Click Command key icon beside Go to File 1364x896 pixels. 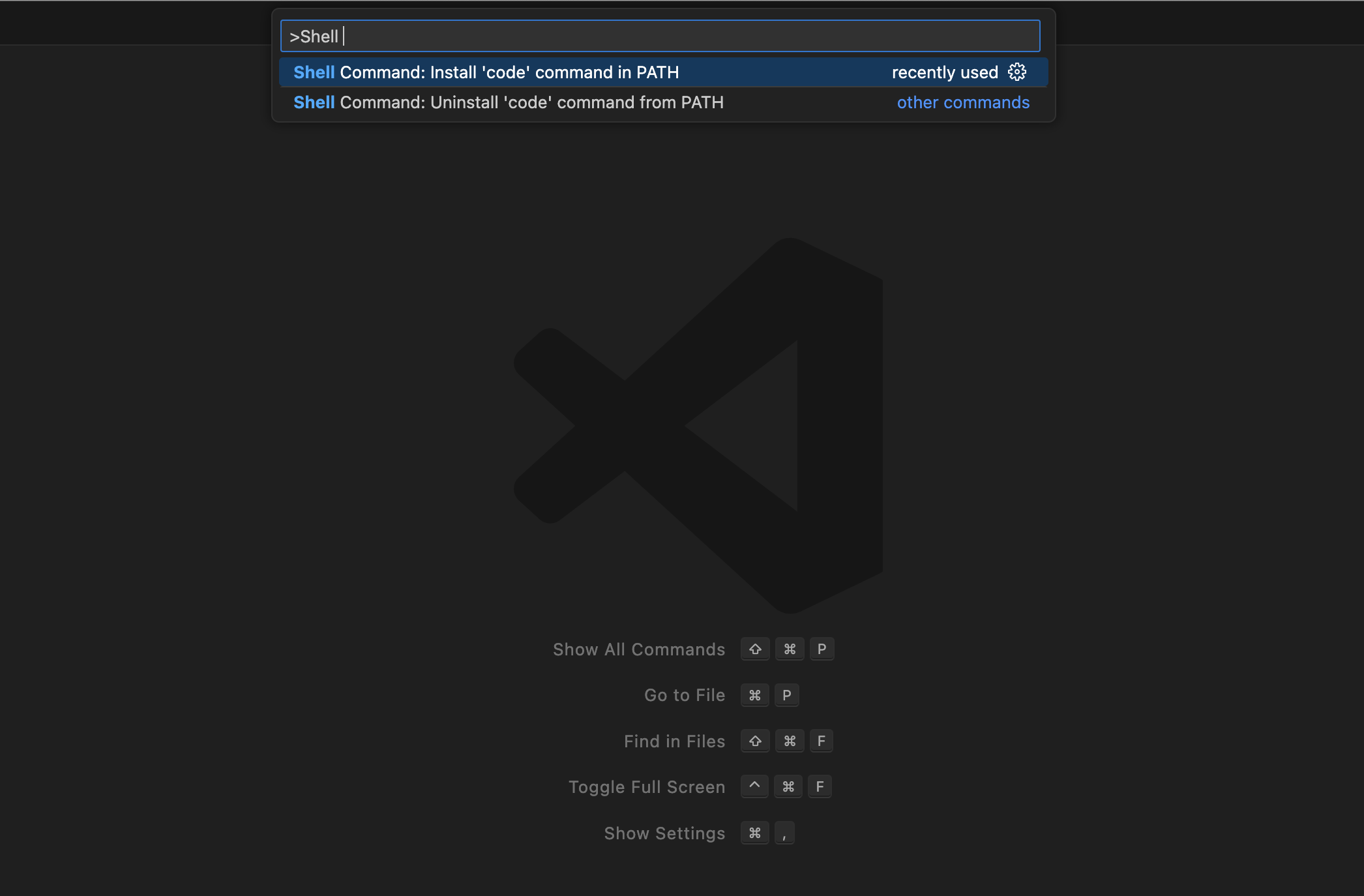(x=755, y=695)
